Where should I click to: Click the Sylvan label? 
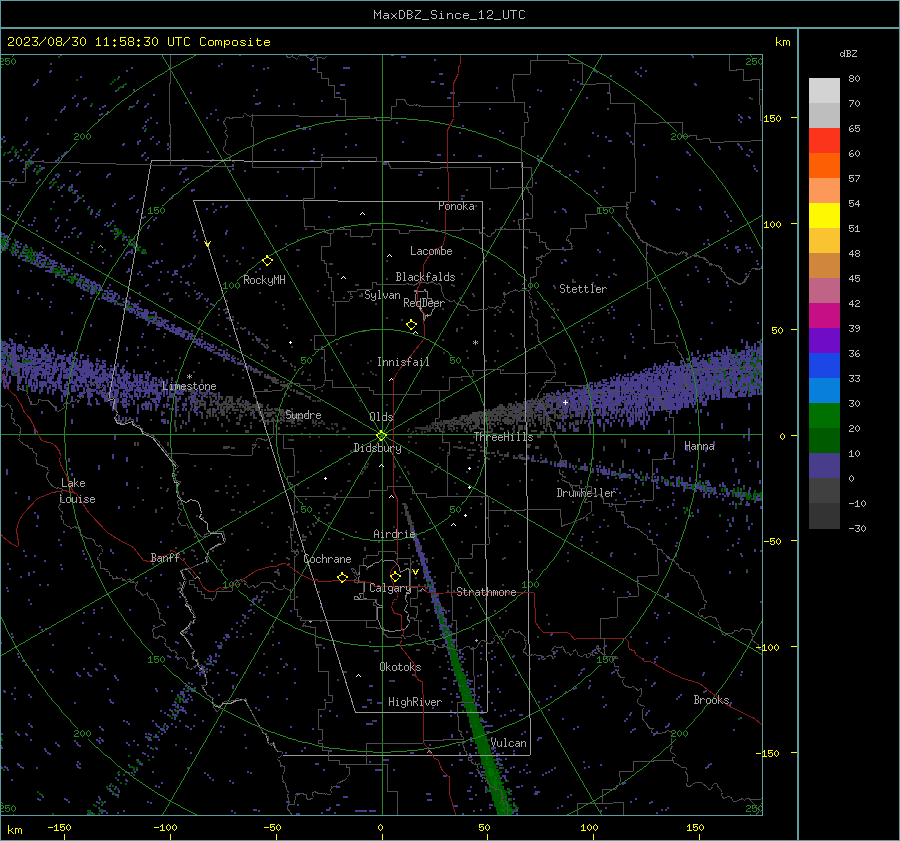click(x=382, y=295)
